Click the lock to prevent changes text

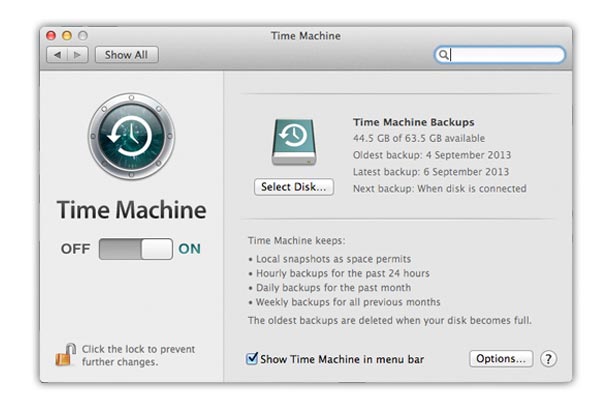click(x=138, y=355)
